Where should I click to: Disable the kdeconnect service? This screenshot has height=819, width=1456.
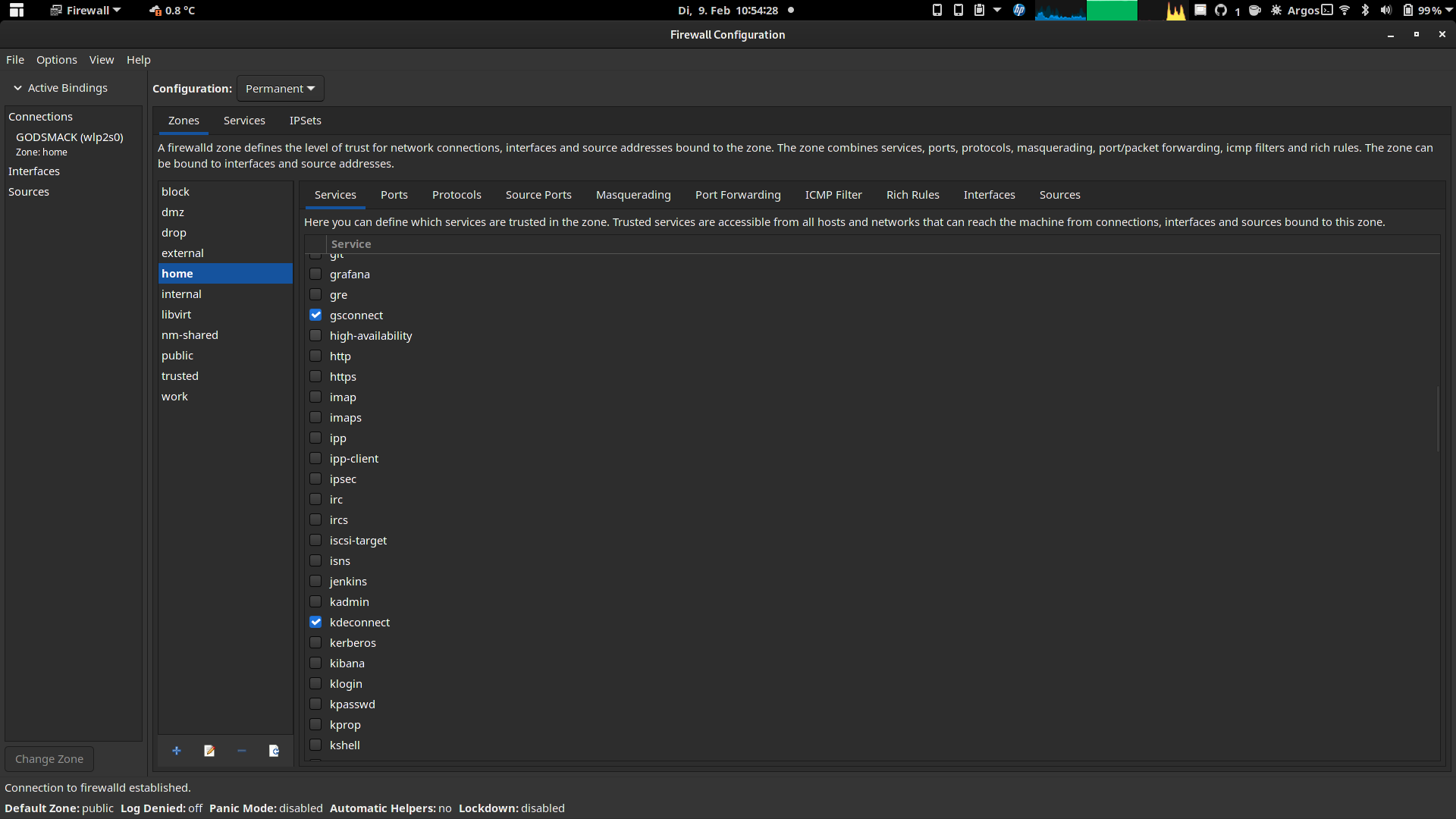(x=315, y=622)
